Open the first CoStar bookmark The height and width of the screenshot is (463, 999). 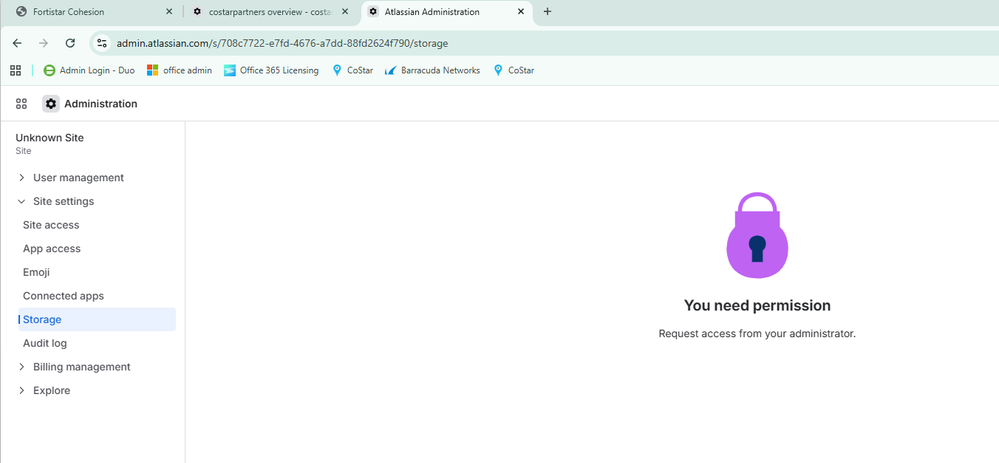coord(353,71)
